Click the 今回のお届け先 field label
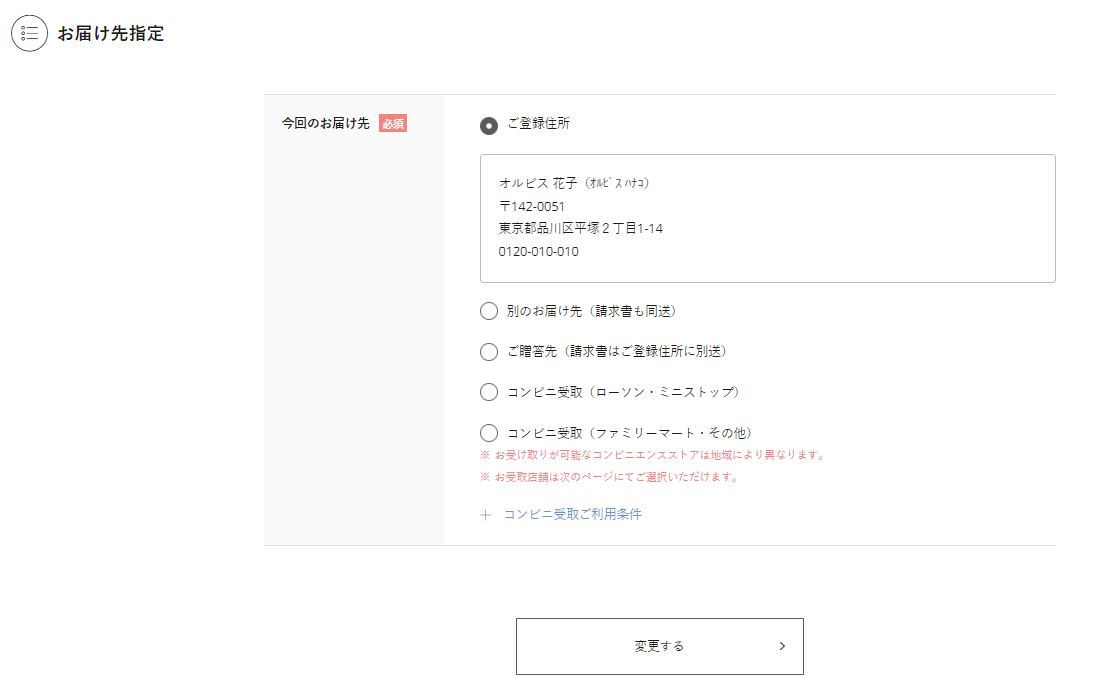Image resolution: width=1109 pixels, height=689 pixels. click(x=325, y=124)
